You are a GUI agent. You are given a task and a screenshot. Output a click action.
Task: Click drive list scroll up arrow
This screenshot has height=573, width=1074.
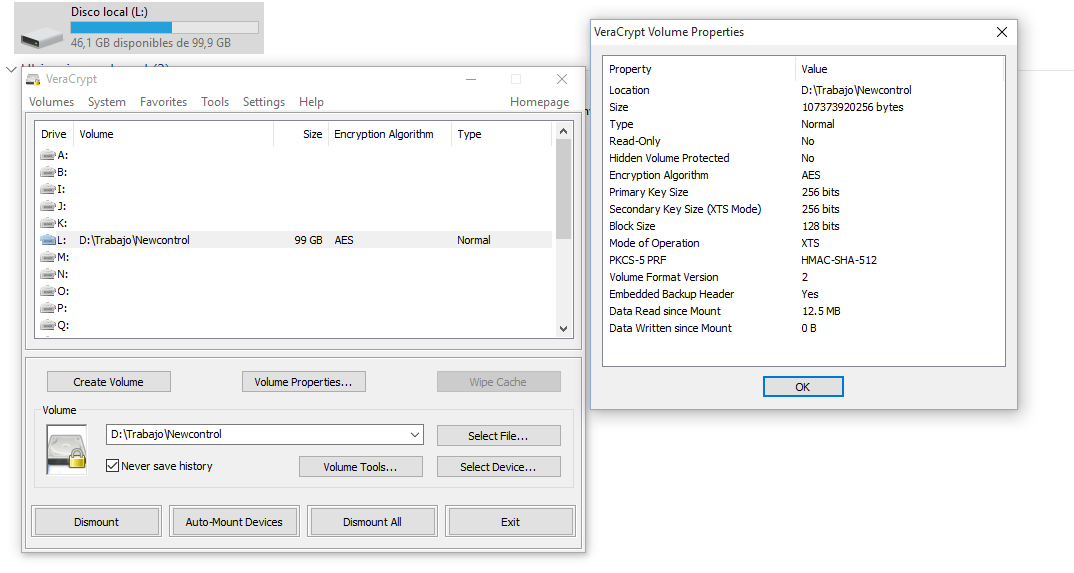click(x=563, y=131)
